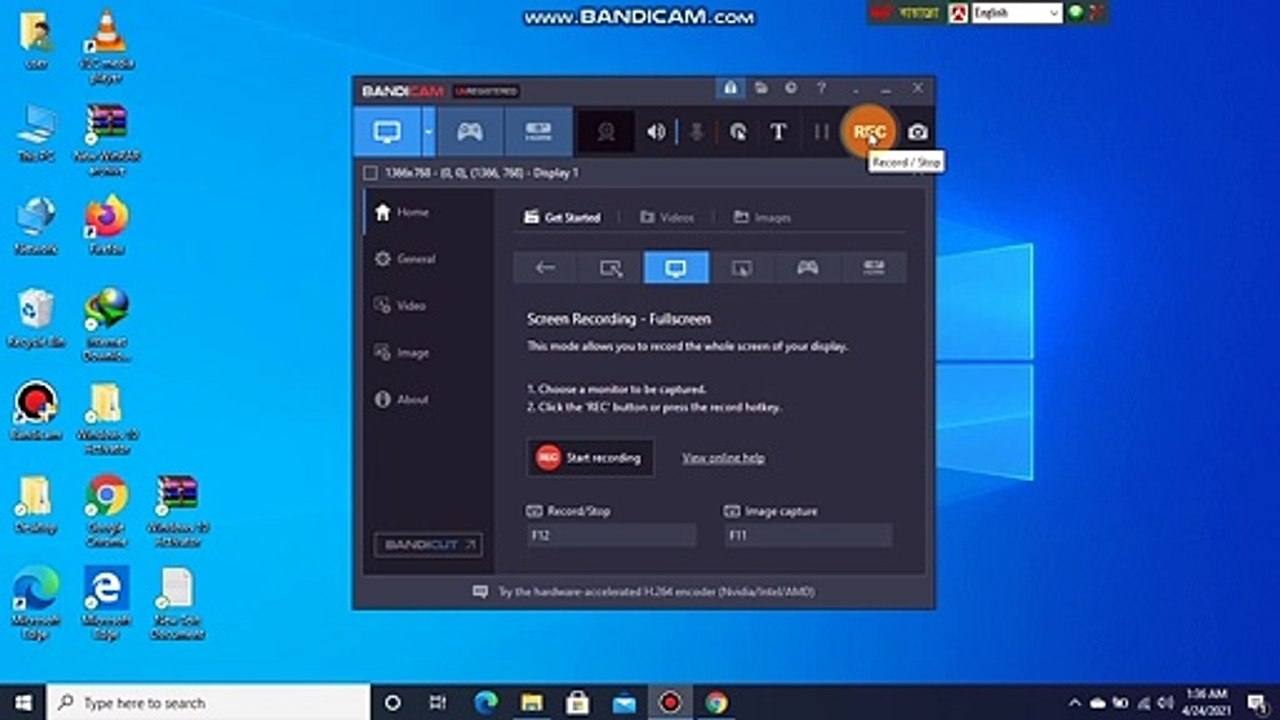Switch to the Images tab
This screenshot has height=720, width=1280.
pyautogui.click(x=762, y=217)
